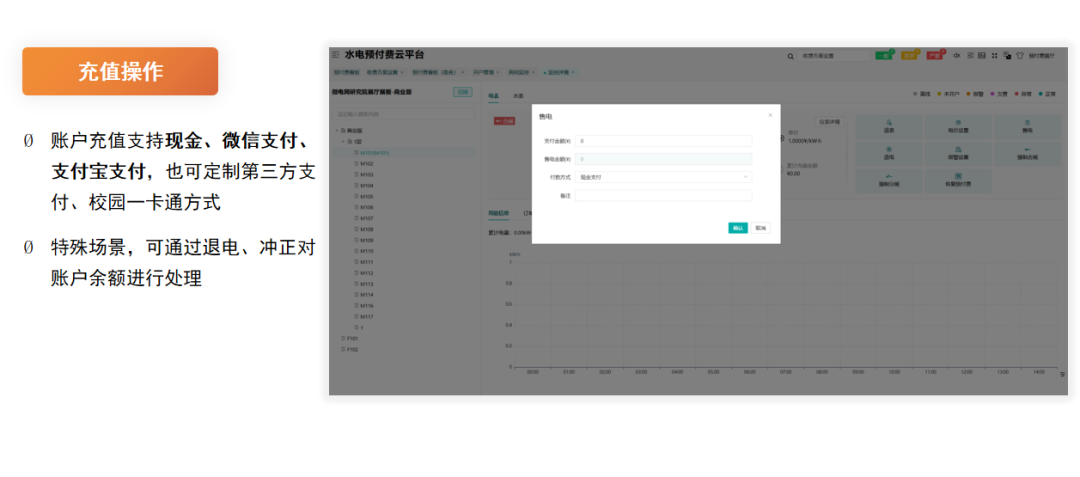Click the 支付金额 payment amount input field
Viewport: 1080px width, 477px height.
(x=663, y=141)
